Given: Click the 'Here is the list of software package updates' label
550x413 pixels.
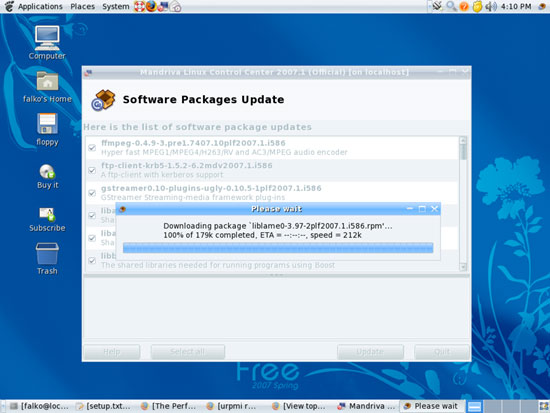Looking at the screenshot, I should click(197, 127).
